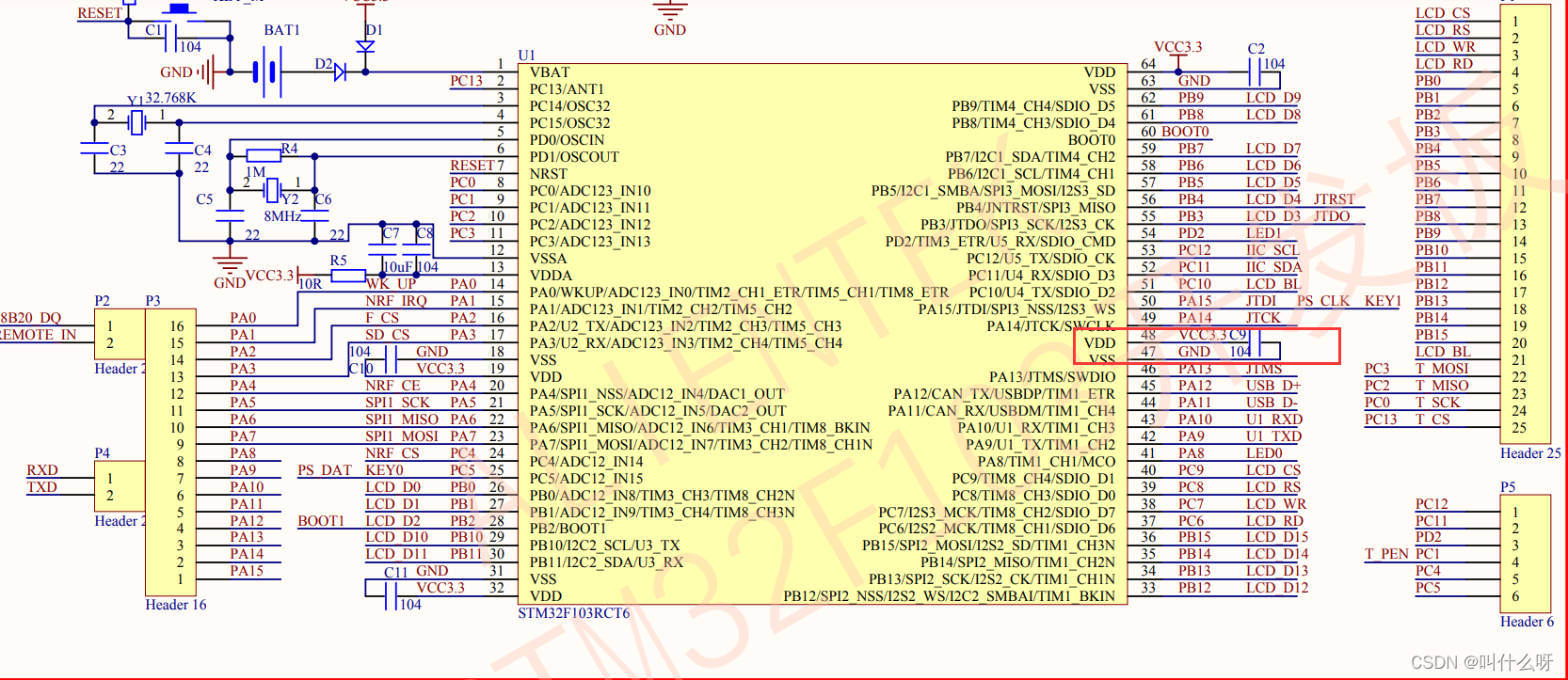Select the PS_CLK net label
The height and width of the screenshot is (680, 1568).
coord(1323,301)
